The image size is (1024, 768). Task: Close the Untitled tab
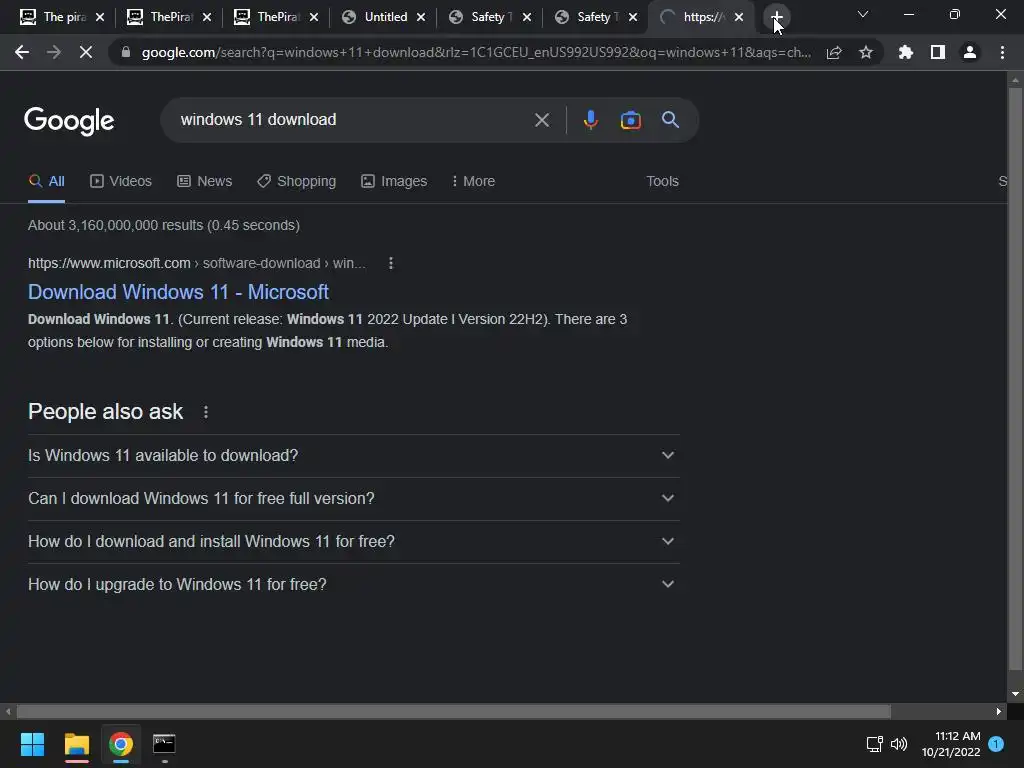pyautogui.click(x=421, y=17)
